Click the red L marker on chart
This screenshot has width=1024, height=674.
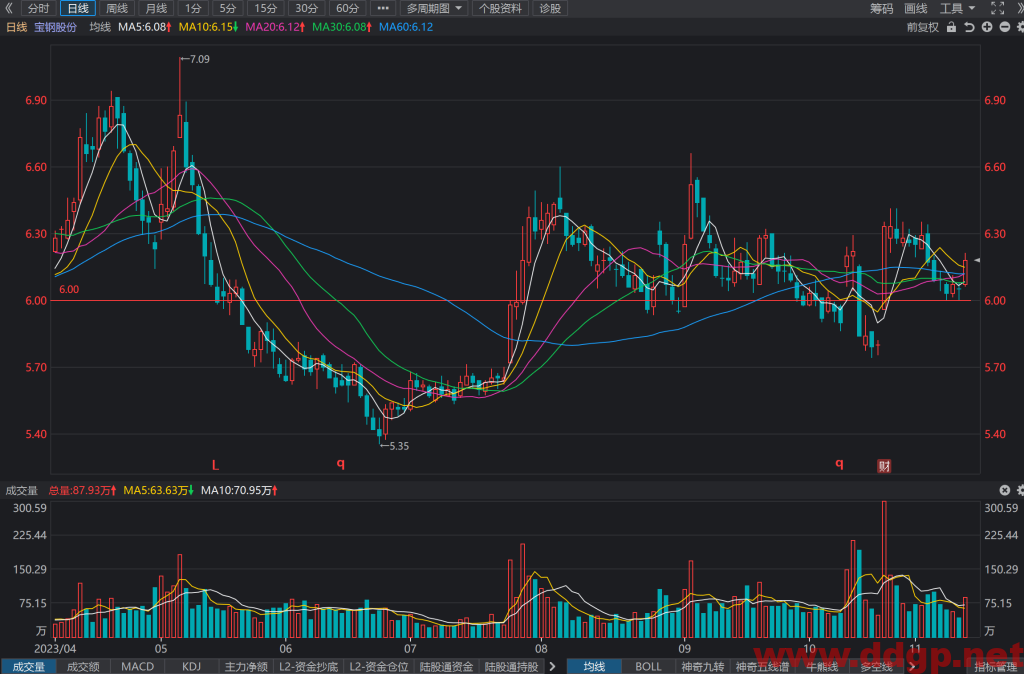(215, 465)
